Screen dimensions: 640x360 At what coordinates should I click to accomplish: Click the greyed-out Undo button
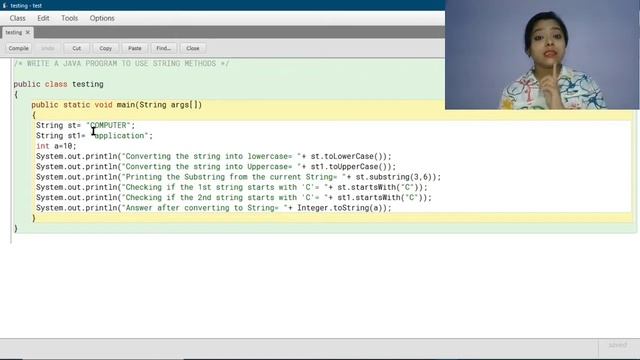pos(47,48)
